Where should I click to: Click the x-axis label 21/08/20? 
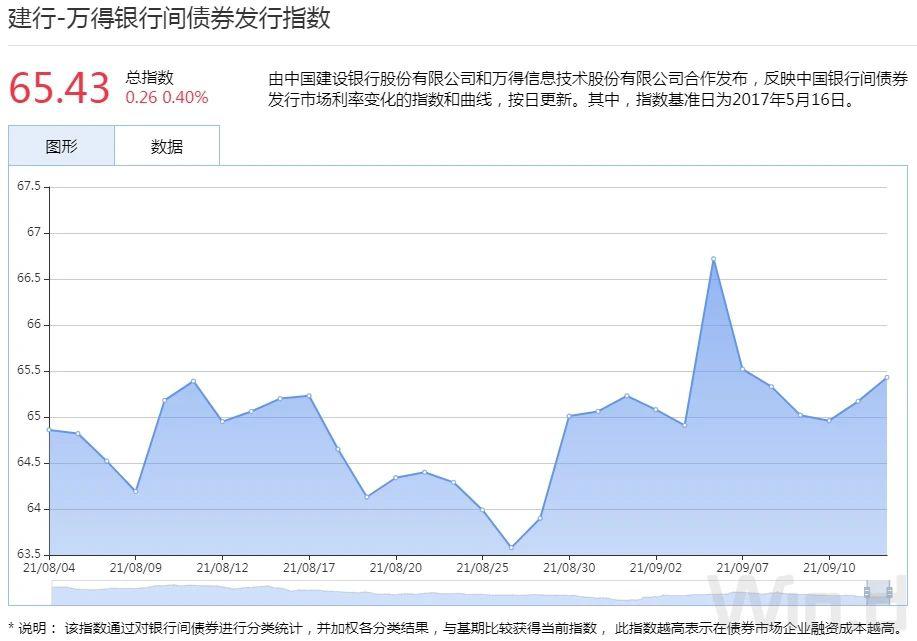coord(396,567)
